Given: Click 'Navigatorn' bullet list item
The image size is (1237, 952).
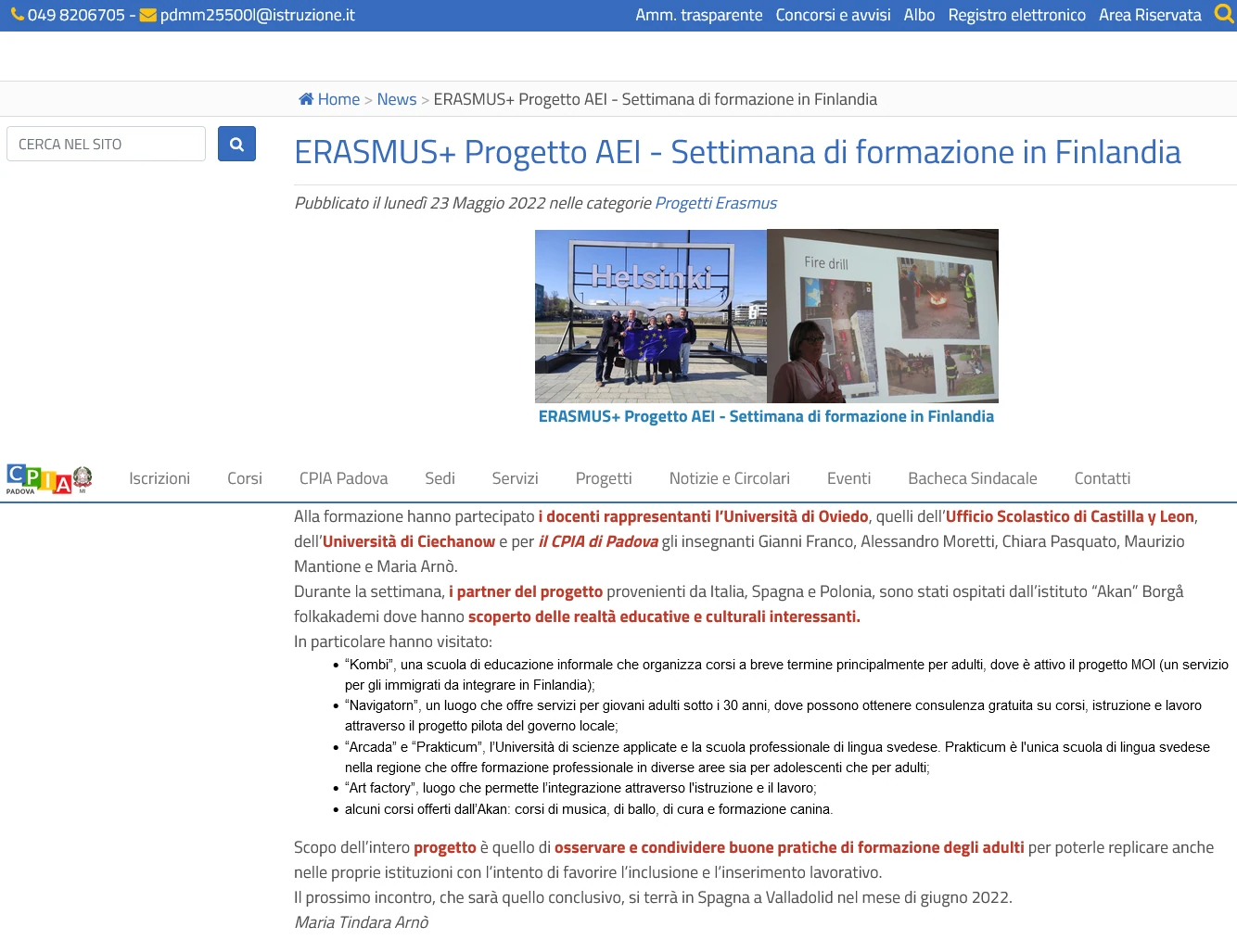Looking at the screenshot, I should (x=773, y=716).
